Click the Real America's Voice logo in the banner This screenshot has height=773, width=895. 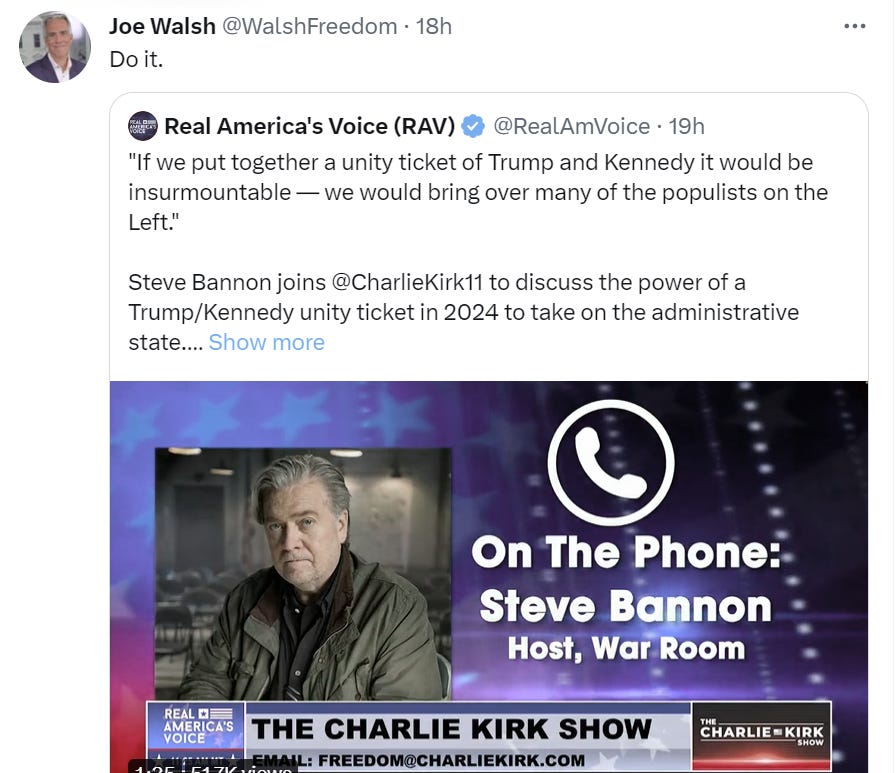click(196, 726)
